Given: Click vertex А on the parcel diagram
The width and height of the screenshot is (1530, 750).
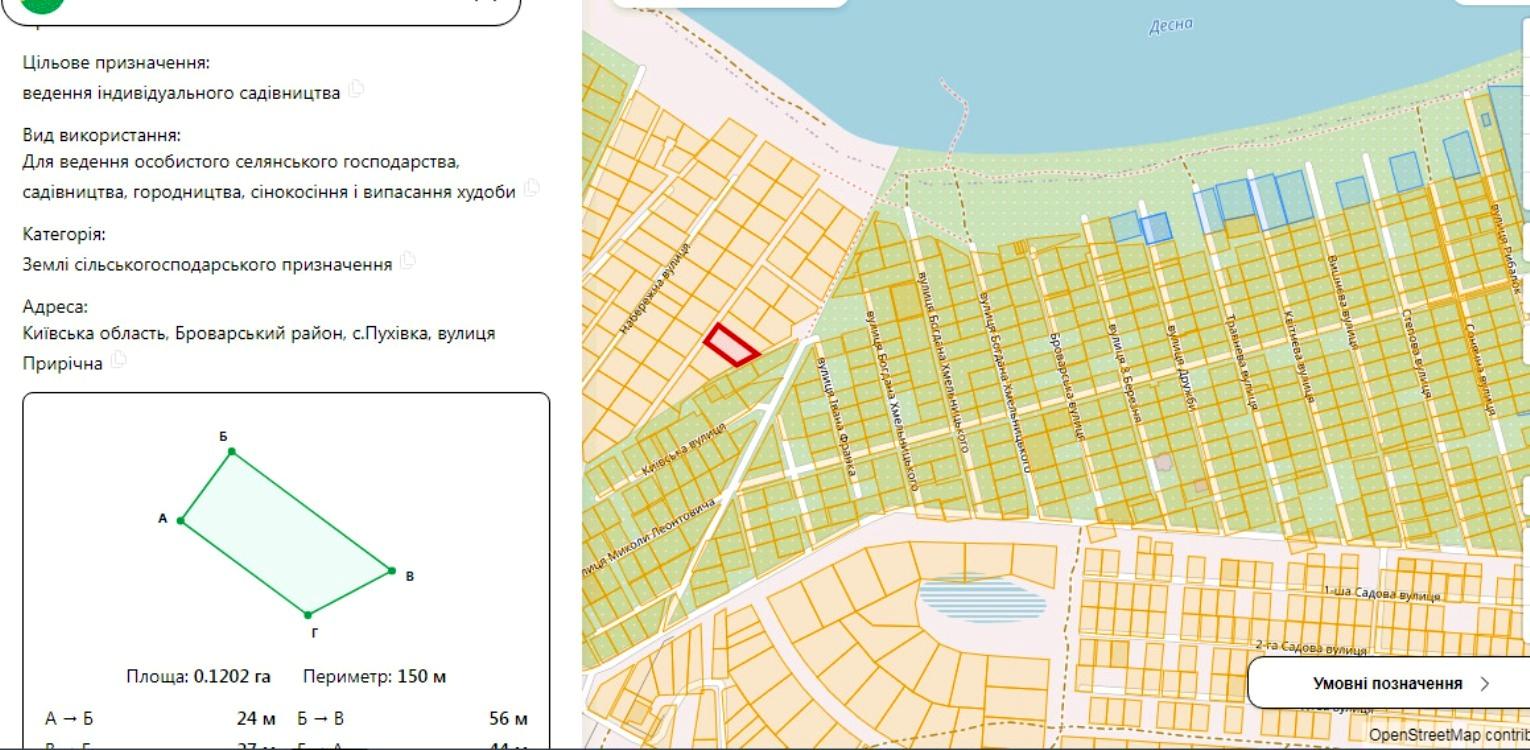Looking at the screenshot, I should pos(181,520).
